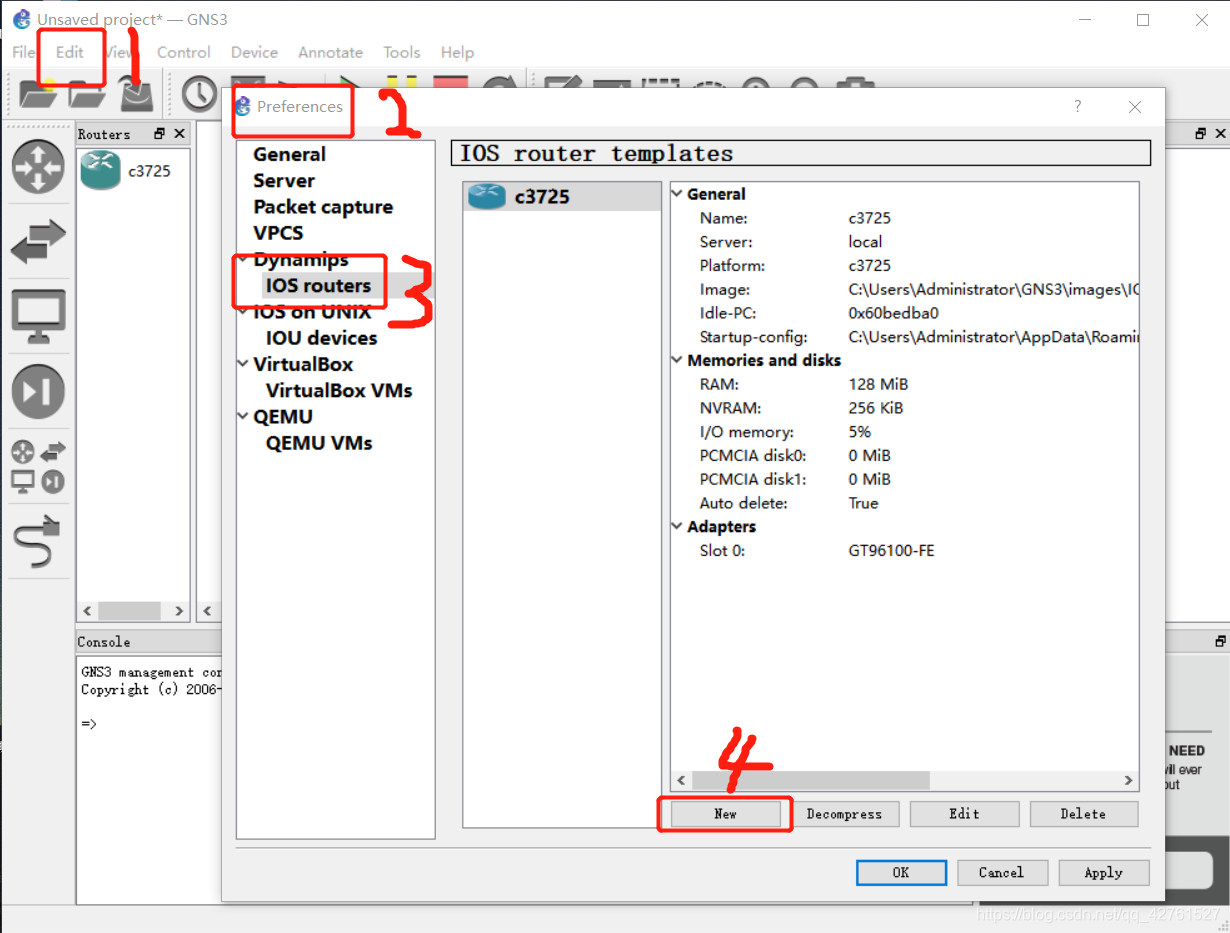Collapse the VirtualBox tree node
Viewport: 1230px width, 933px height.
point(243,364)
